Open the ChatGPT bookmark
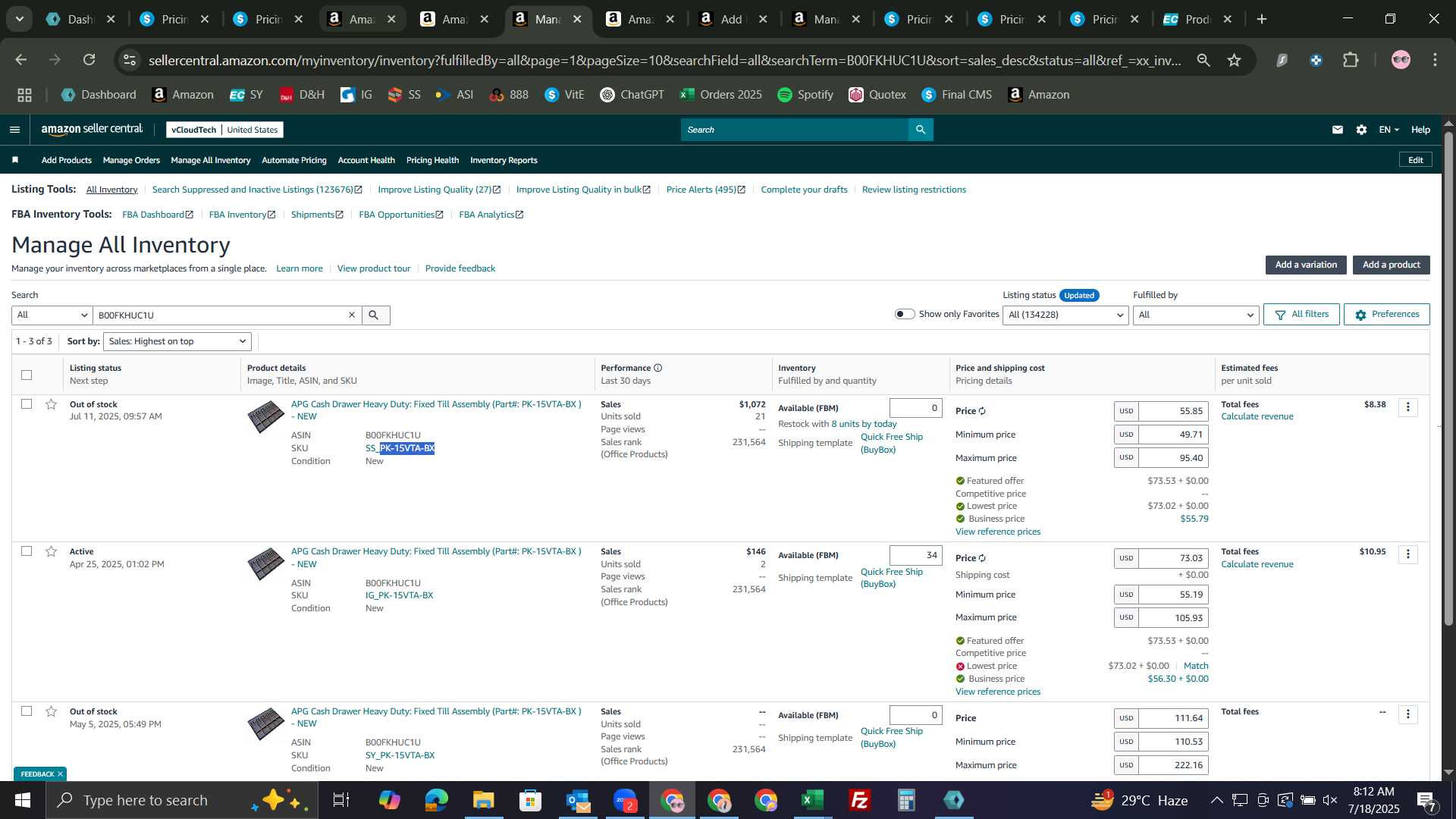 coord(632,95)
